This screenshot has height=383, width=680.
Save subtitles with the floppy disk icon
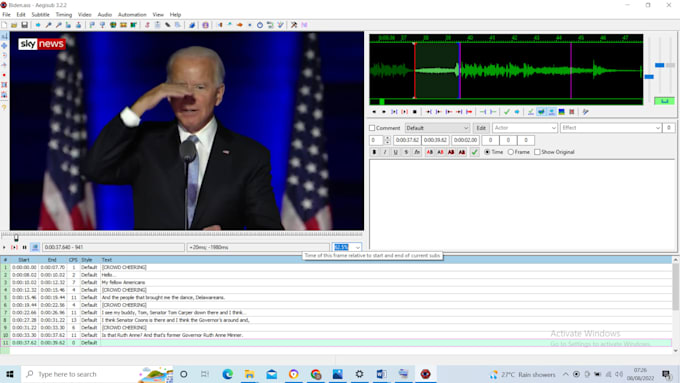24,25
